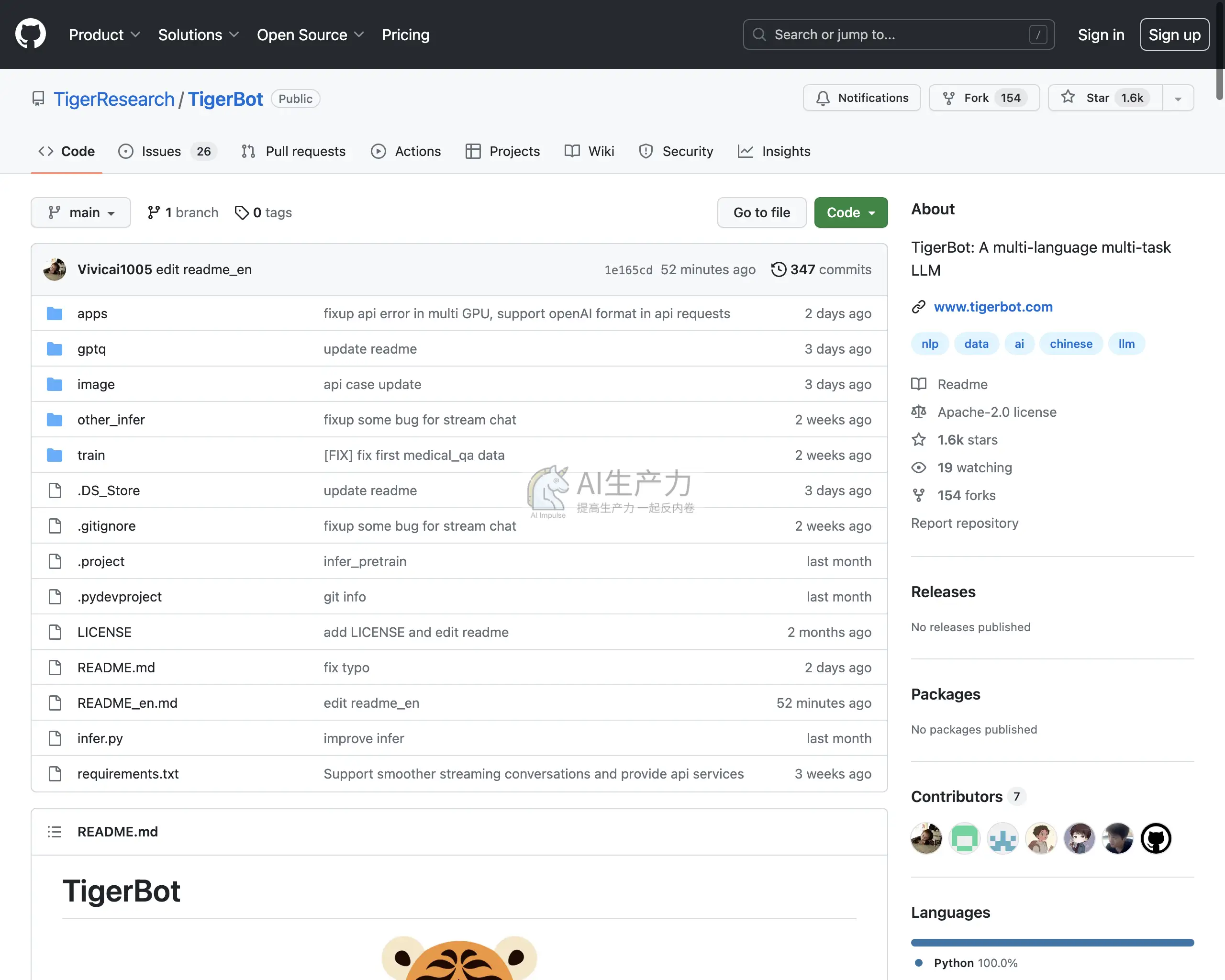Click the first contributor avatar
1225x980 pixels.
point(926,838)
